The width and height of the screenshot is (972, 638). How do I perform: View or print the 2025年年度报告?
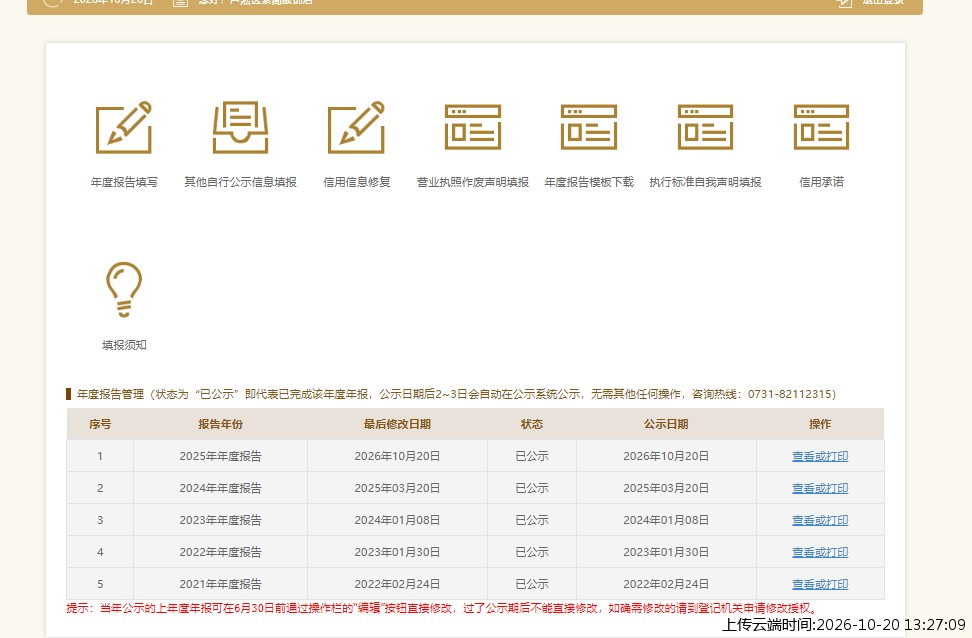pos(820,456)
